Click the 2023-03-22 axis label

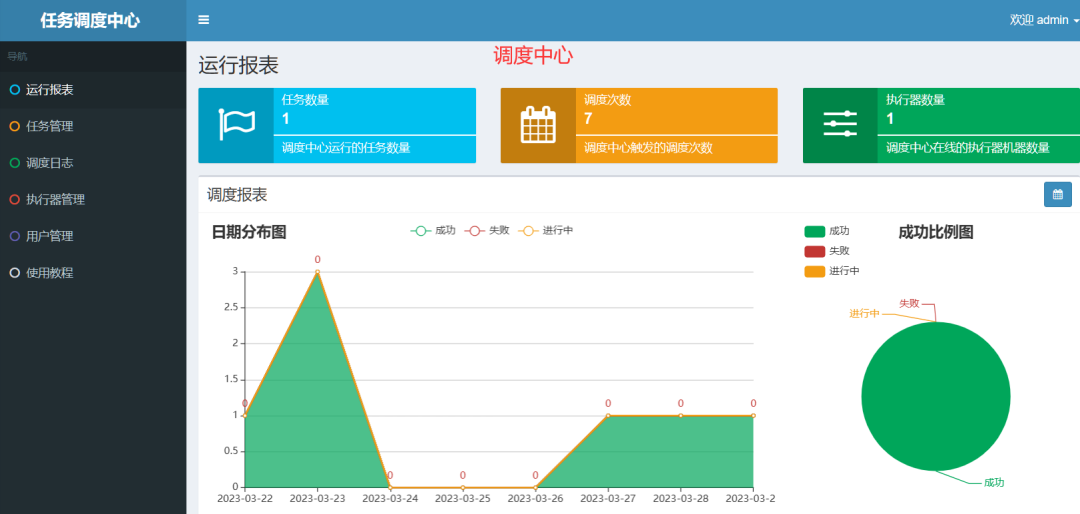(245, 497)
